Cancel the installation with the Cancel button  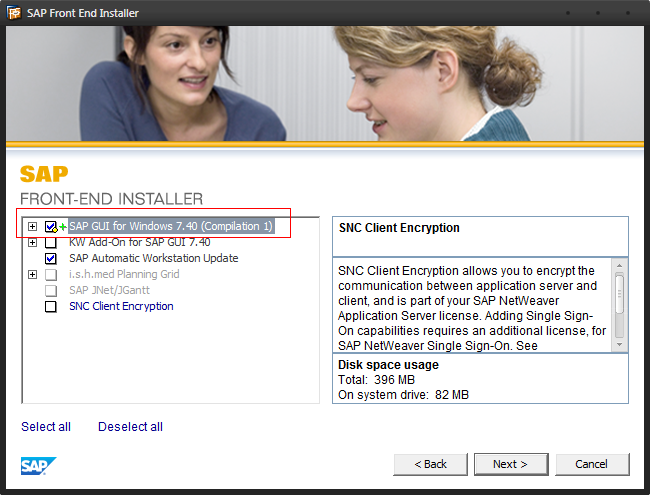coord(589,464)
